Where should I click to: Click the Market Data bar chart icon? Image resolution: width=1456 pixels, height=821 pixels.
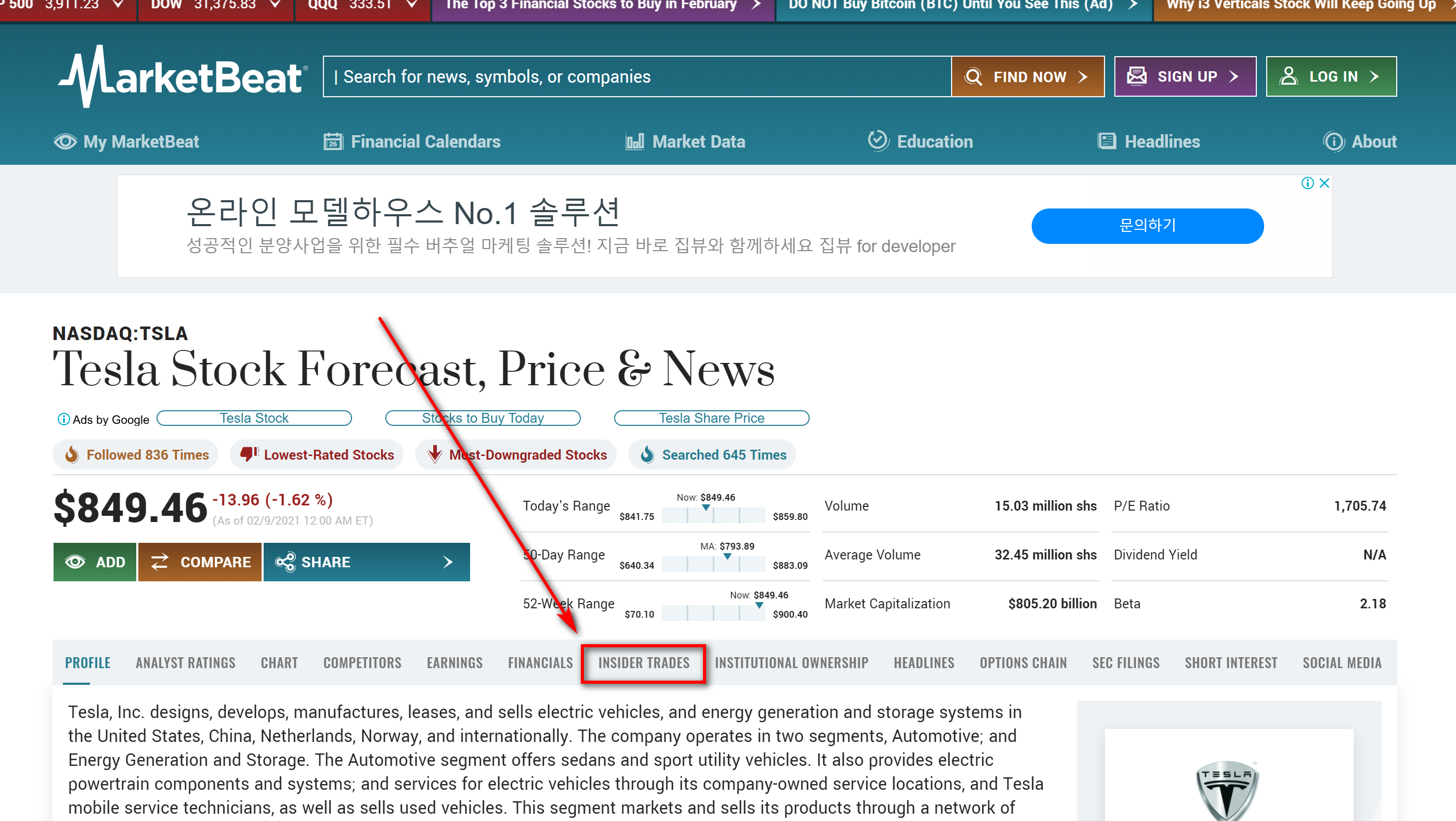point(635,141)
